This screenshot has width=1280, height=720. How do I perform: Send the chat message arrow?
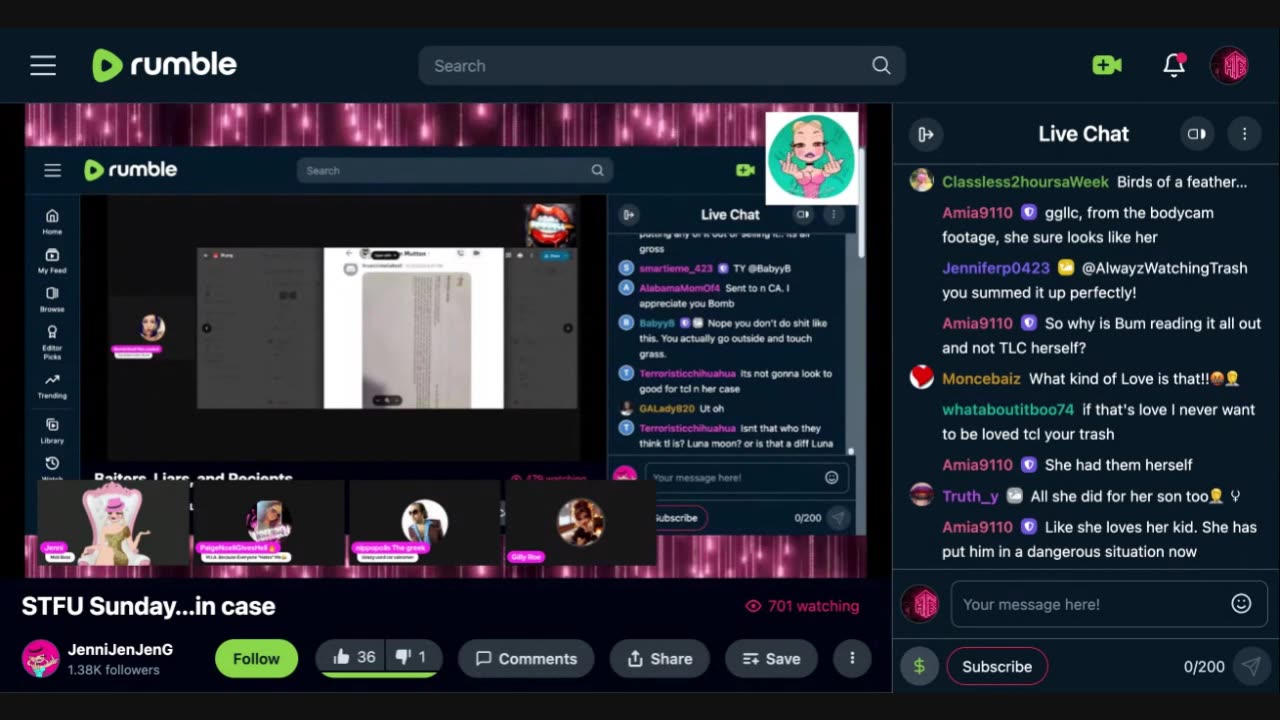[x=1250, y=666]
